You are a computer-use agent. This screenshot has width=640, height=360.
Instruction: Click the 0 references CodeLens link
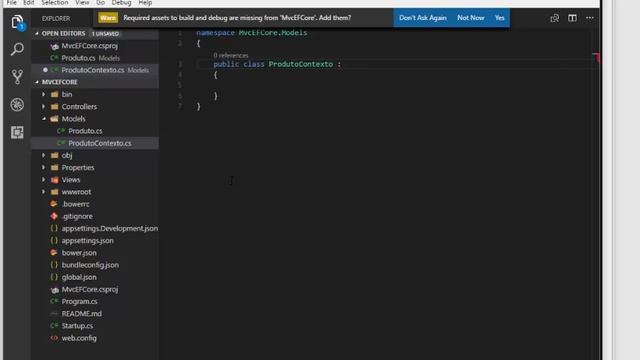click(231, 56)
